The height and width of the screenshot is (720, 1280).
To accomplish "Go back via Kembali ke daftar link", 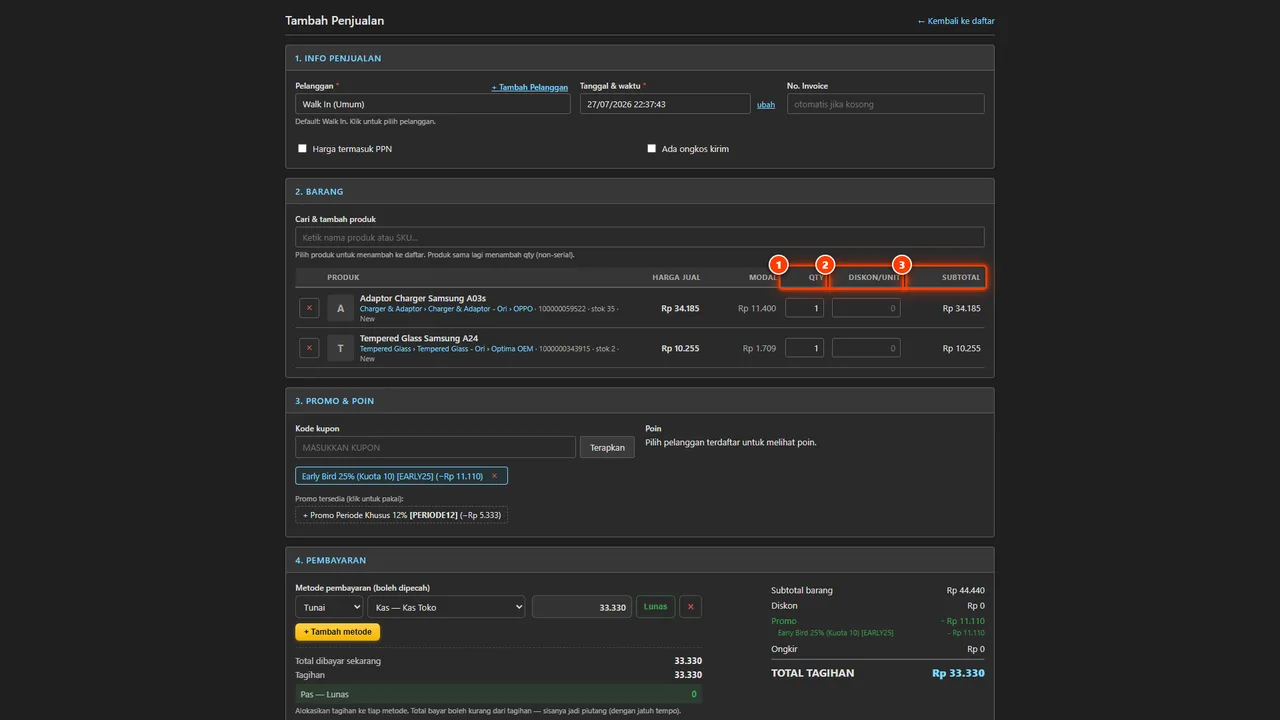I will [956, 21].
